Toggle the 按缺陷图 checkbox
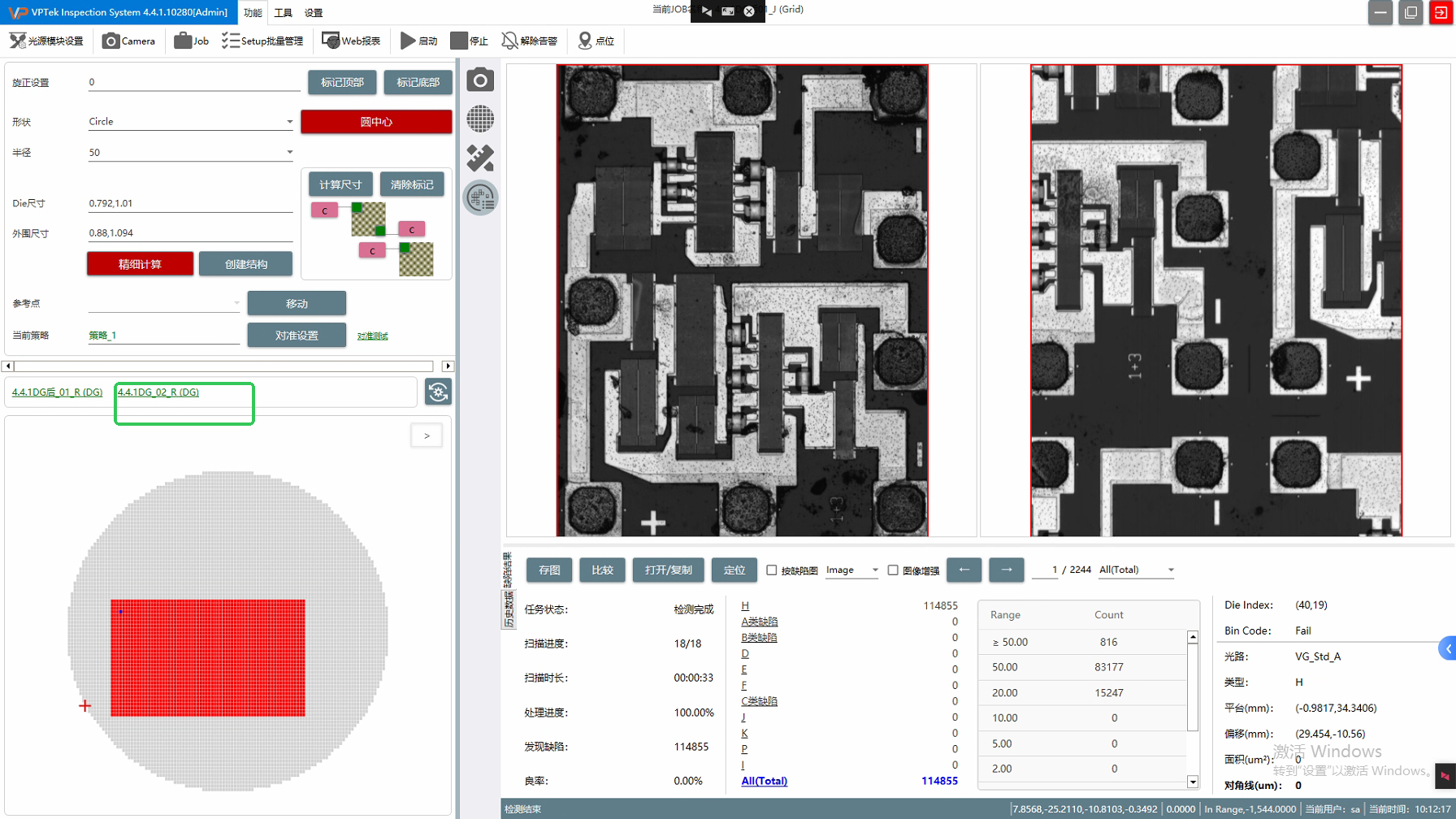 [x=772, y=570]
